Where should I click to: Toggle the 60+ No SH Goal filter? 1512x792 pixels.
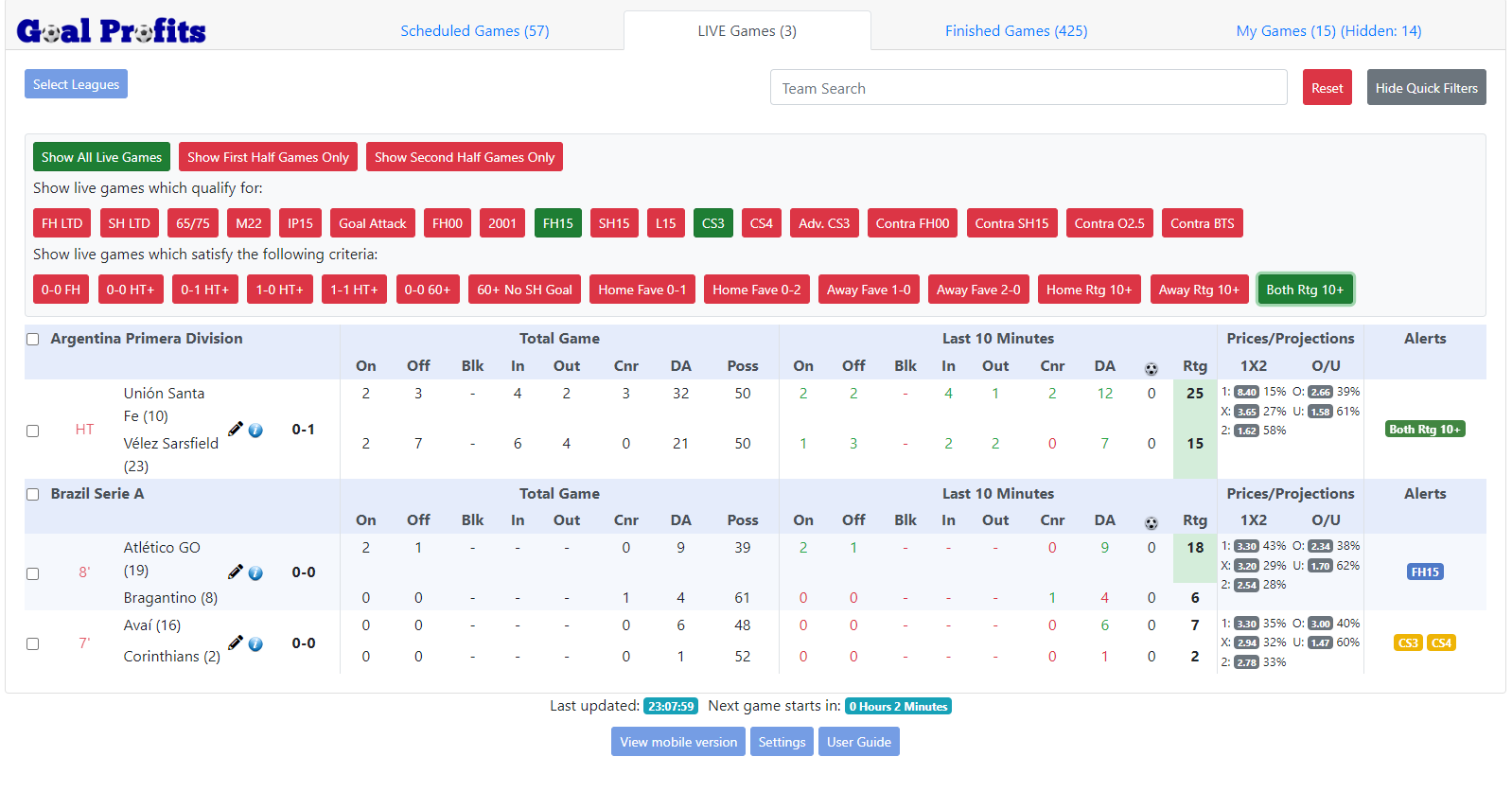pos(525,290)
